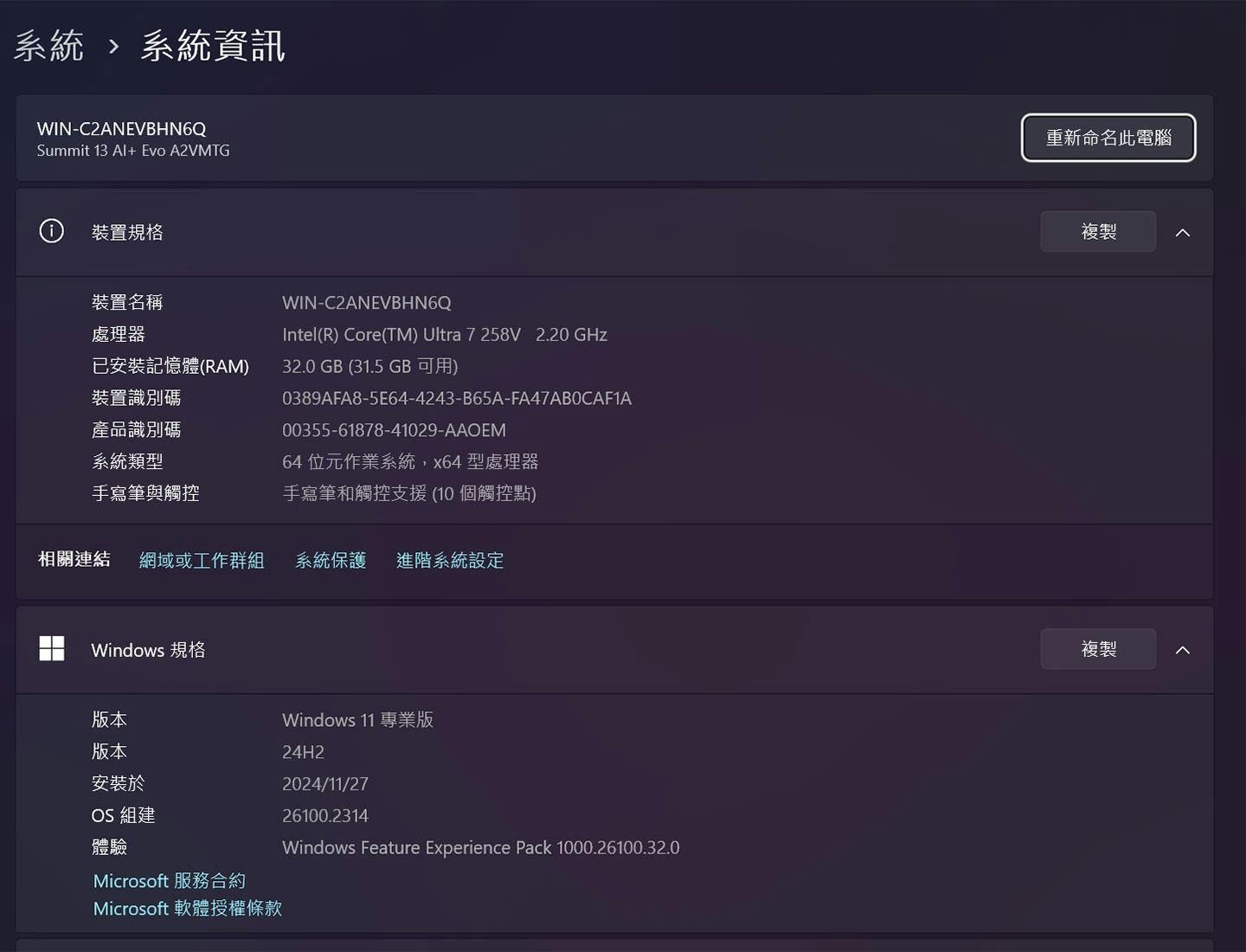
Task: Click the 安裝於 label
Action: coord(119,784)
